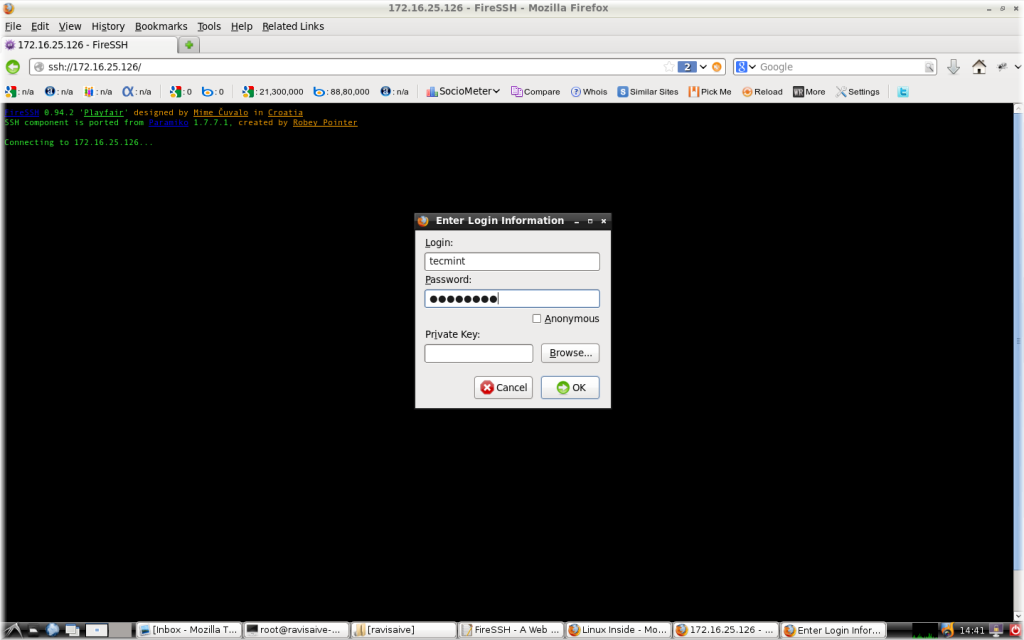Open the View menu
The width and height of the screenshot is (1024, 640).
(x=70, y=26)
